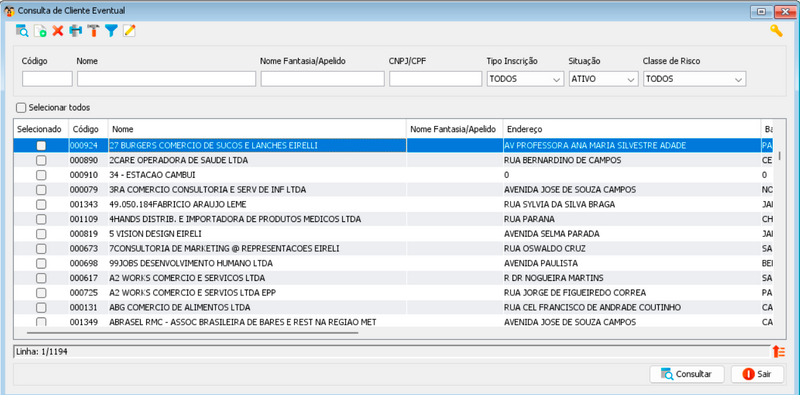Viewport: 800px width, 395px height.
Task: Click the gold key icon
Action: click(776, 31)
